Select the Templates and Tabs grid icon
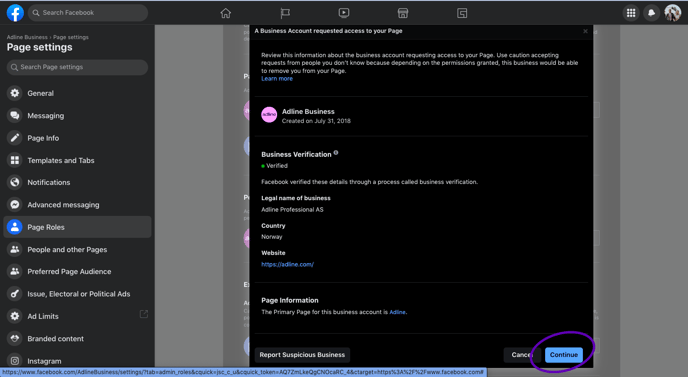 15,160
